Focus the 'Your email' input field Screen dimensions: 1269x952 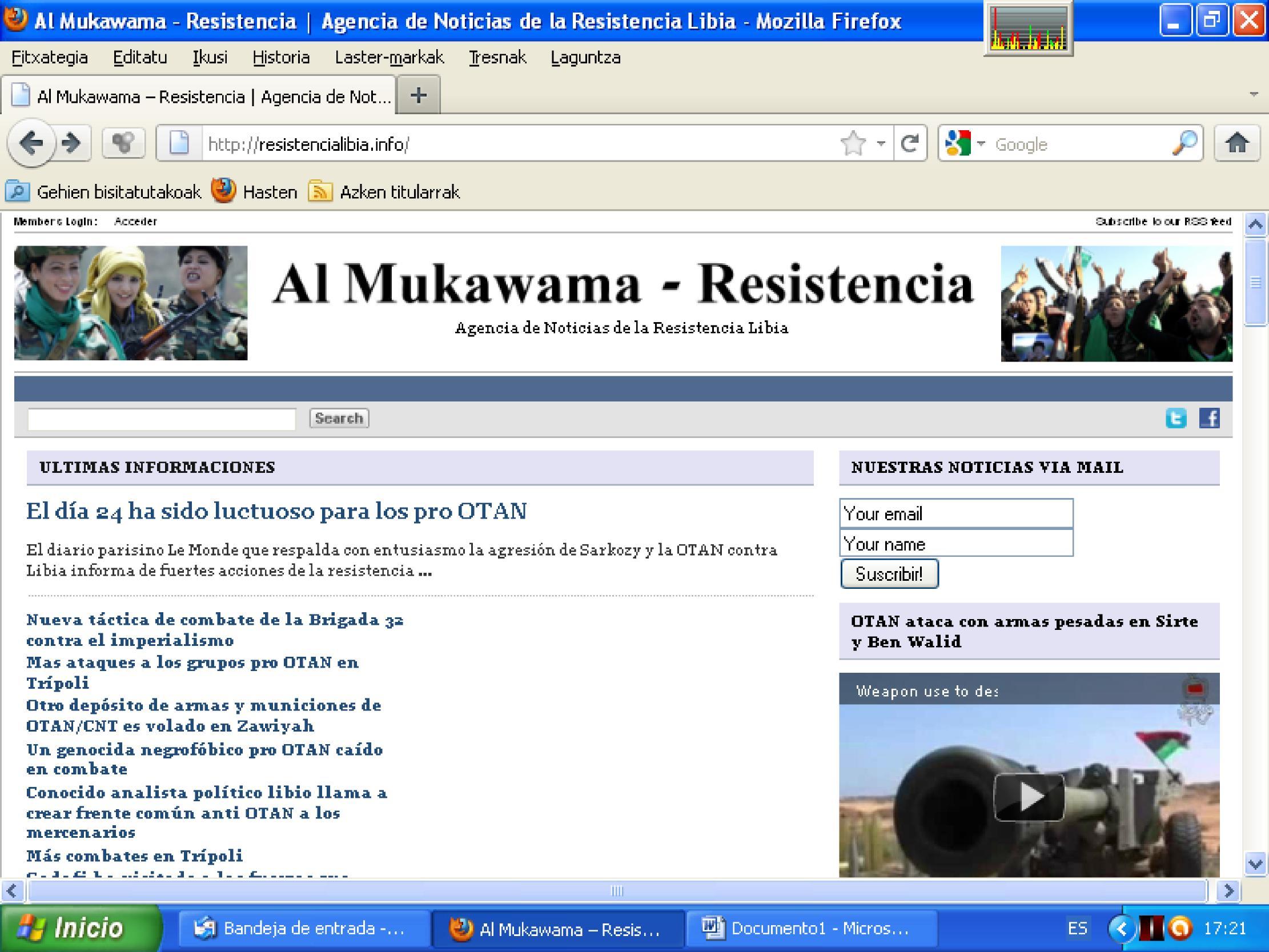(957, 513)
